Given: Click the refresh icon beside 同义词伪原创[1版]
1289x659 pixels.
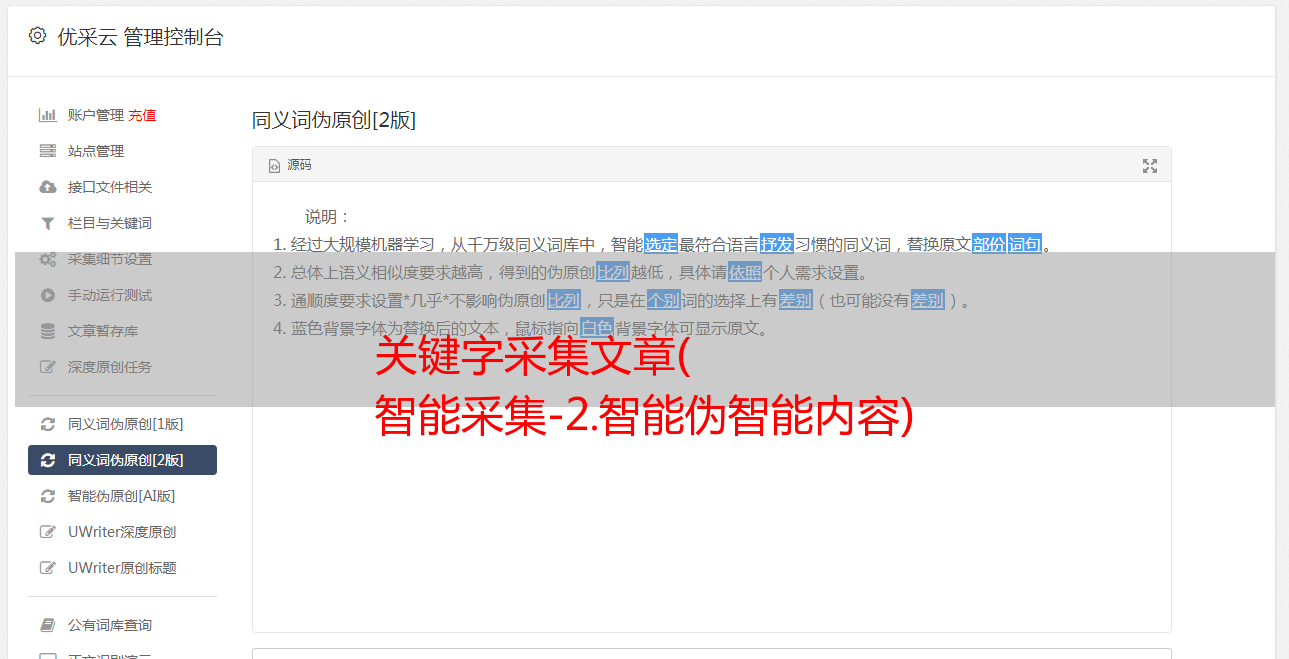Looking at the screenshot, I should [47, 424].
